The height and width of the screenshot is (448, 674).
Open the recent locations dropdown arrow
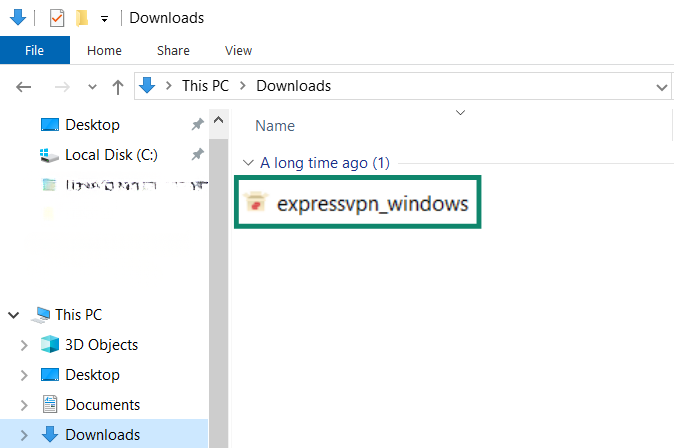coord(90,87)
